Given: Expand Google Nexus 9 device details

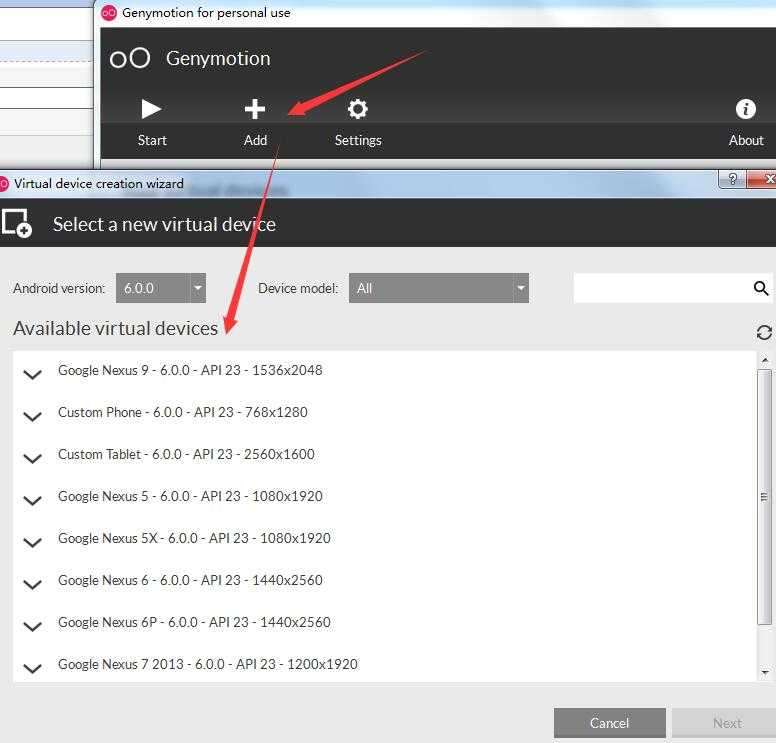Looking at the screenshot, I should coord(33,374).
